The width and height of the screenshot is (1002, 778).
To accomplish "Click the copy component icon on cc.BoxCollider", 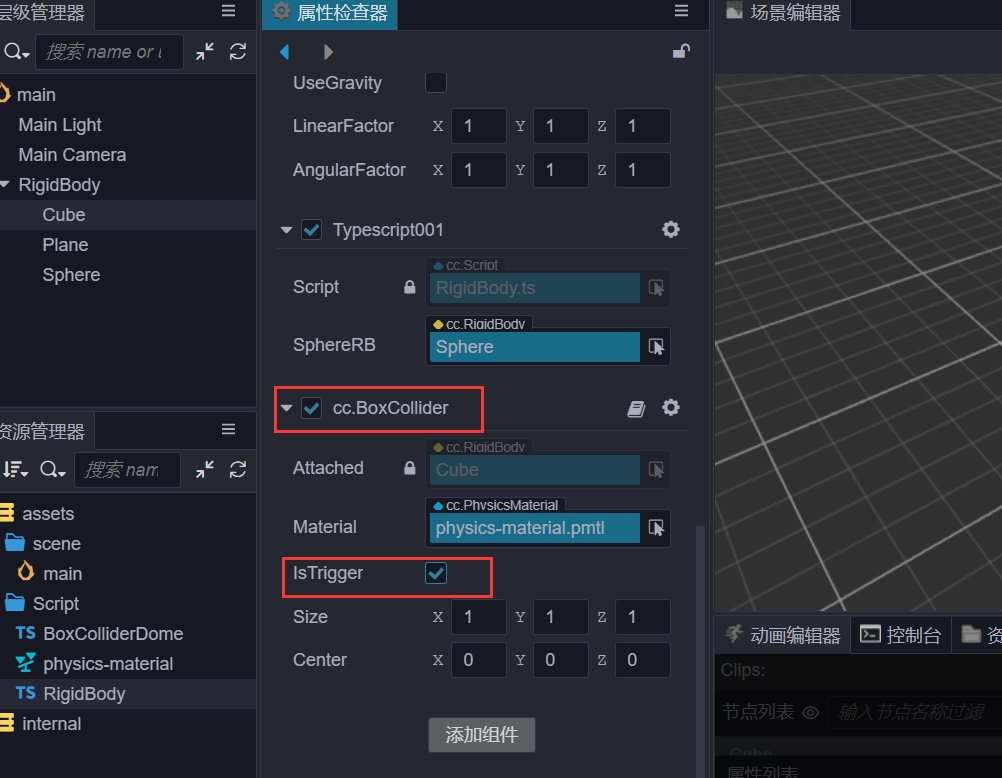I will (x=637, y=408).
